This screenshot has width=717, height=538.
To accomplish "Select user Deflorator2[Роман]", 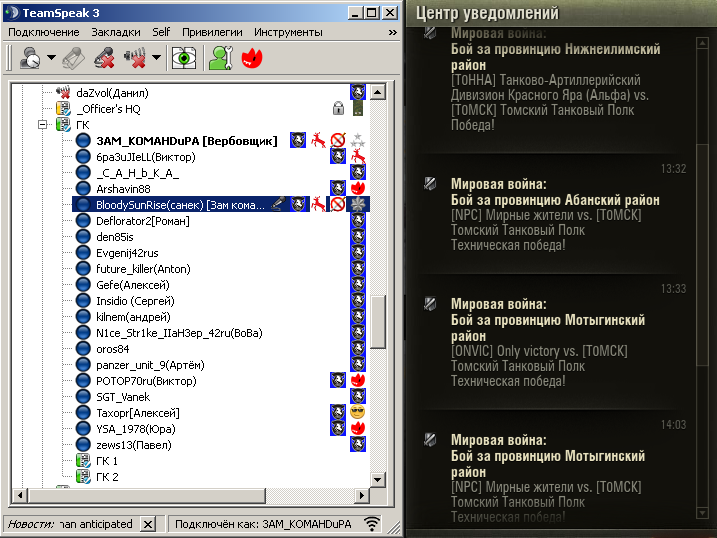I will pyautogui.click(x=143, y=221).
